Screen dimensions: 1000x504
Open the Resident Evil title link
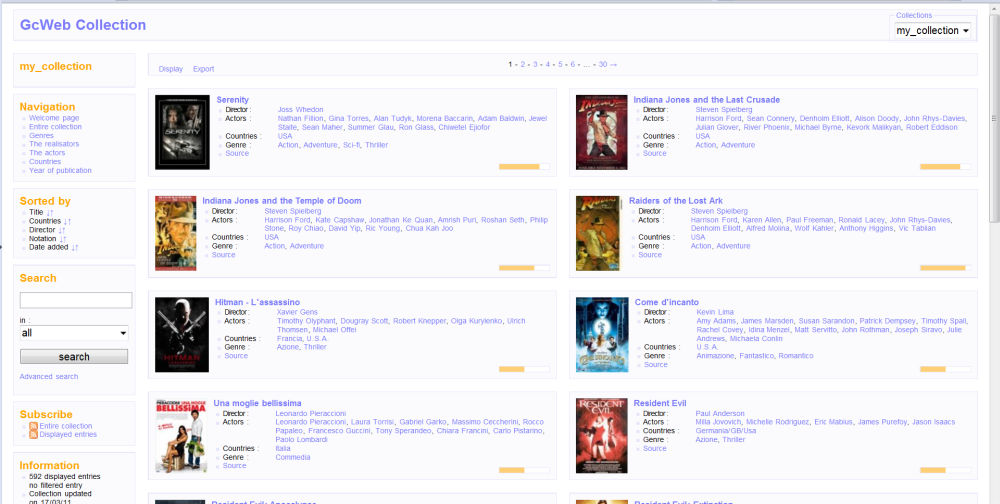point(660,403)
